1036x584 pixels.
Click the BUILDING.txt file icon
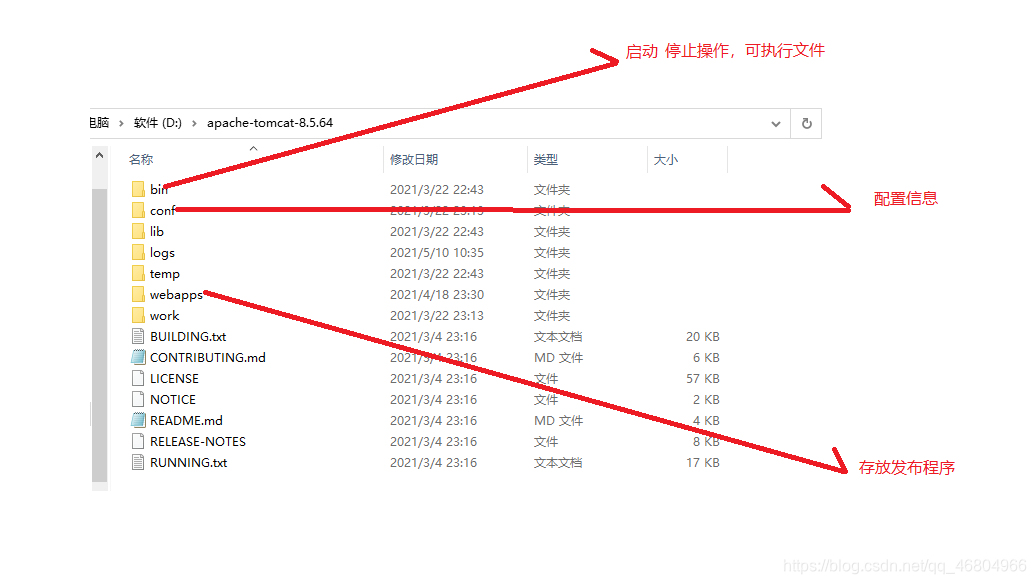(138, 336)
